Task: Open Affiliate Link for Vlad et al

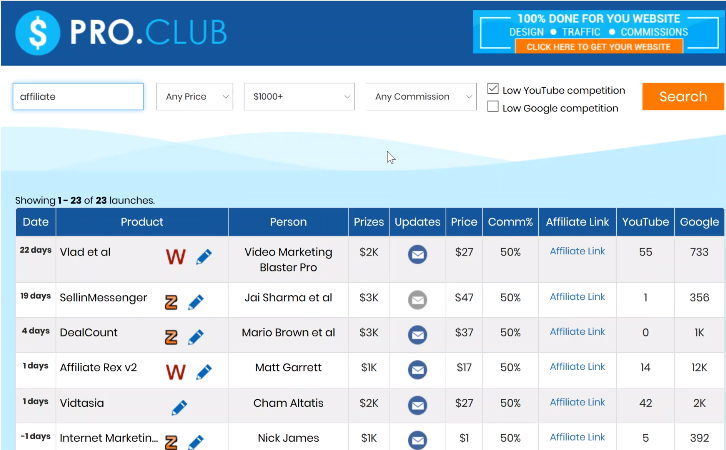Action: pos(577,251)
